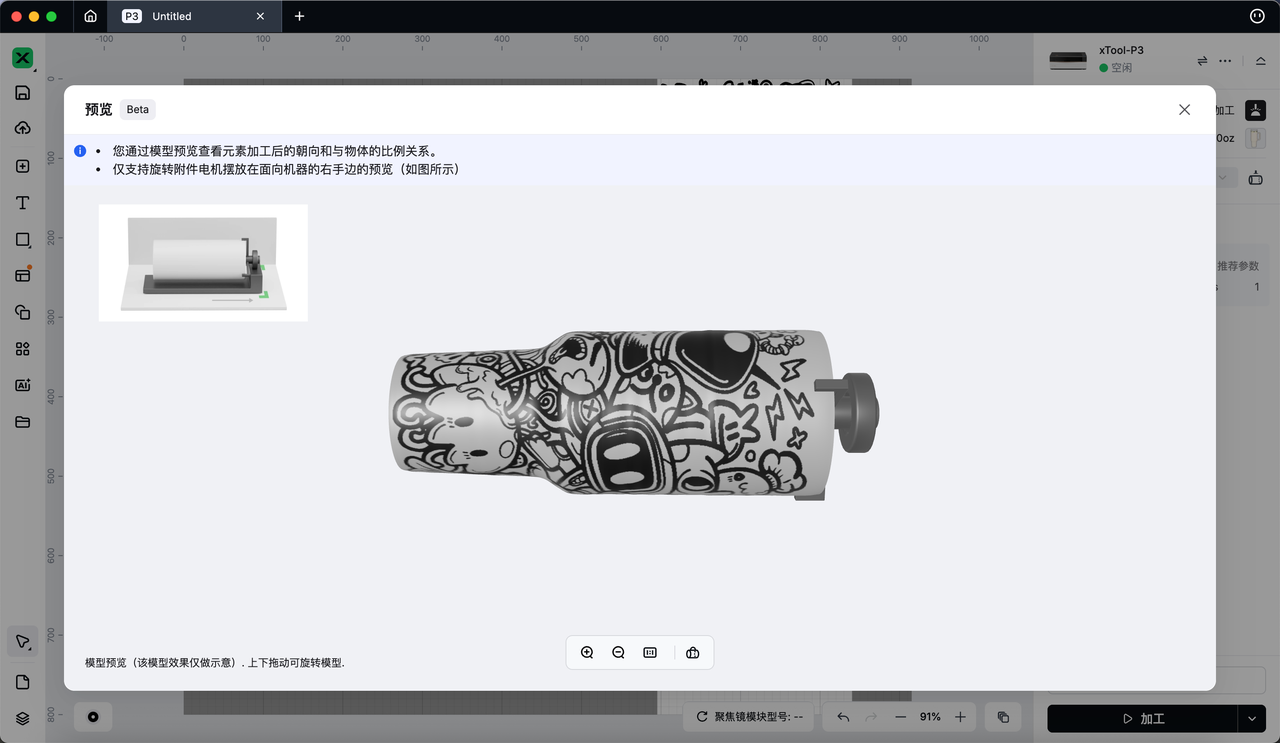Start processing with the 加工 button

click(x=1143, y=718)
